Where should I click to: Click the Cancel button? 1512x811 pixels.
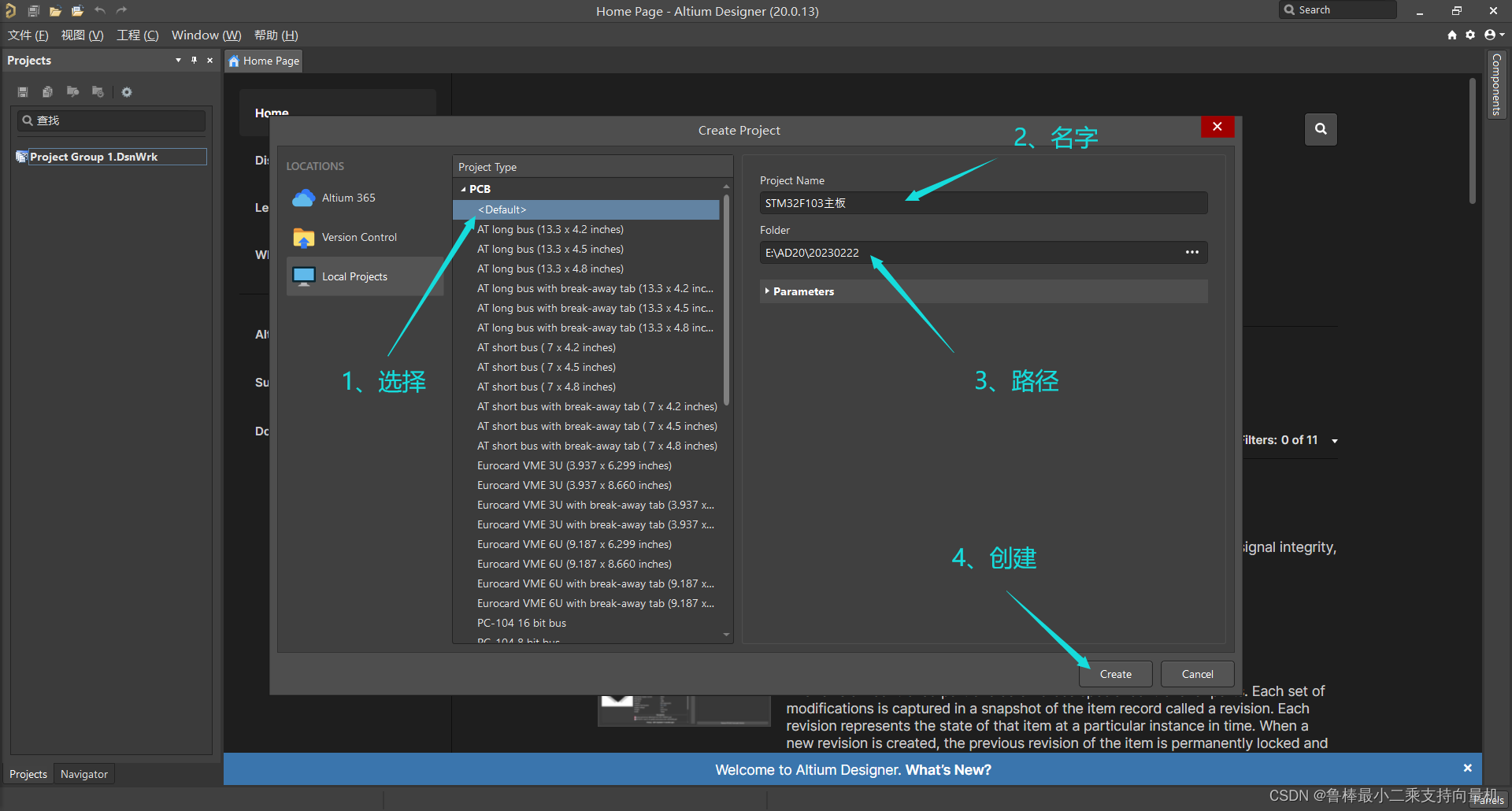coord(1198,674)
